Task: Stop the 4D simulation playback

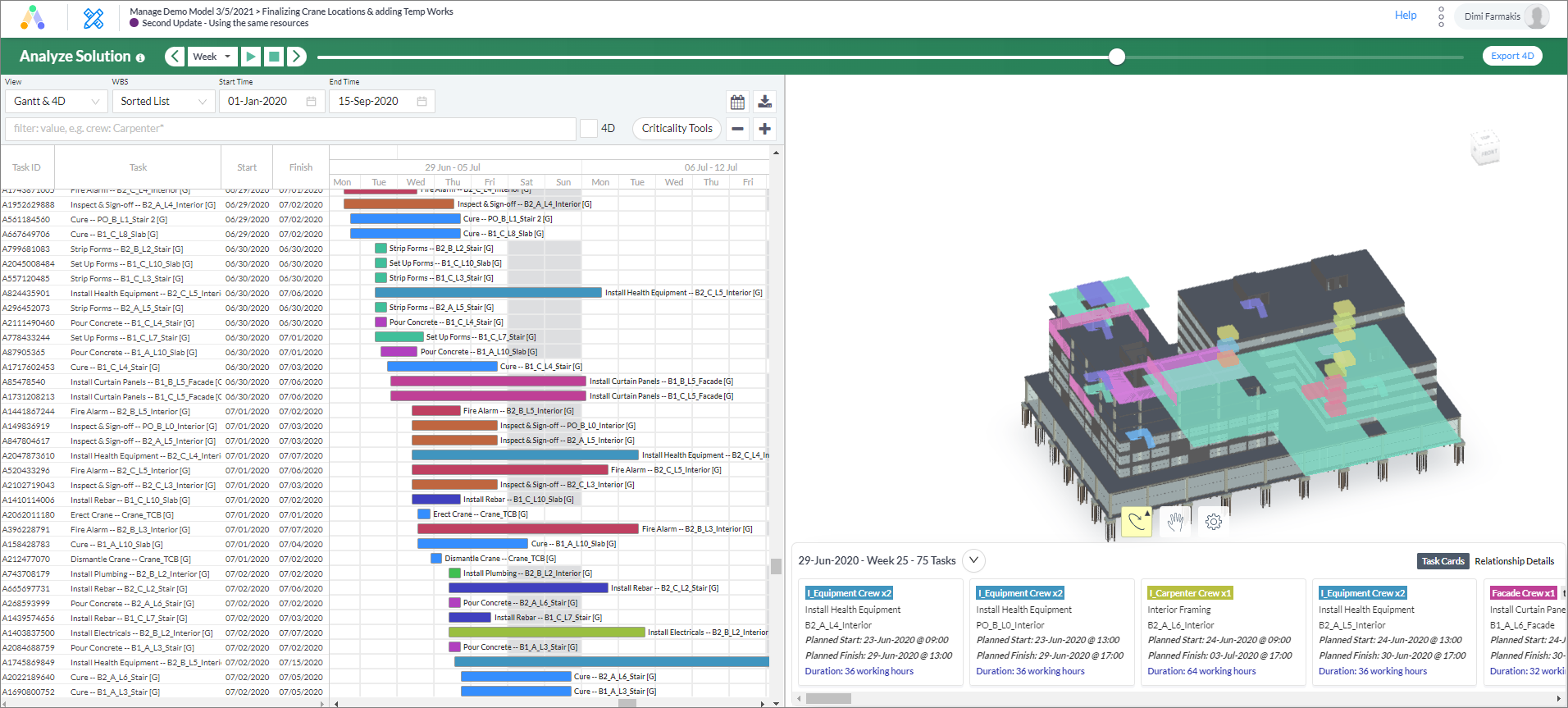Action: point(274,57)
